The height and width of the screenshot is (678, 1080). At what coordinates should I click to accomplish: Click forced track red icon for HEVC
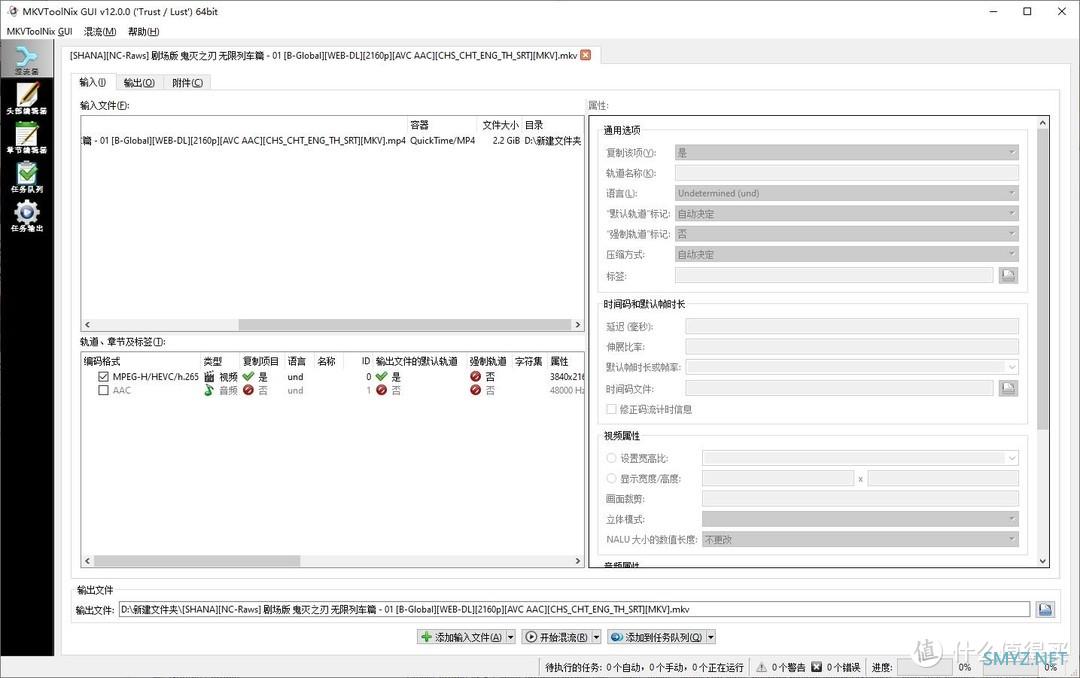point(475,377)
